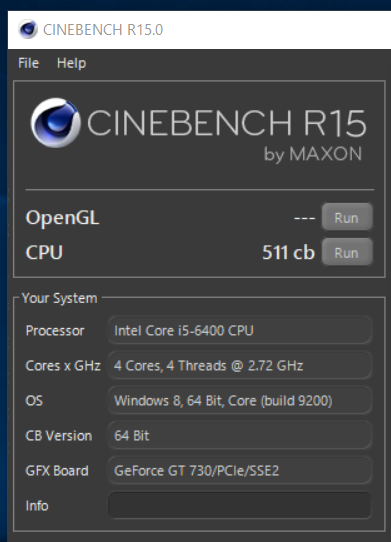The width and height of the screenshot is (391, 542).
Task: Click the by MAXON text
Action: click(x=313, y=154)
